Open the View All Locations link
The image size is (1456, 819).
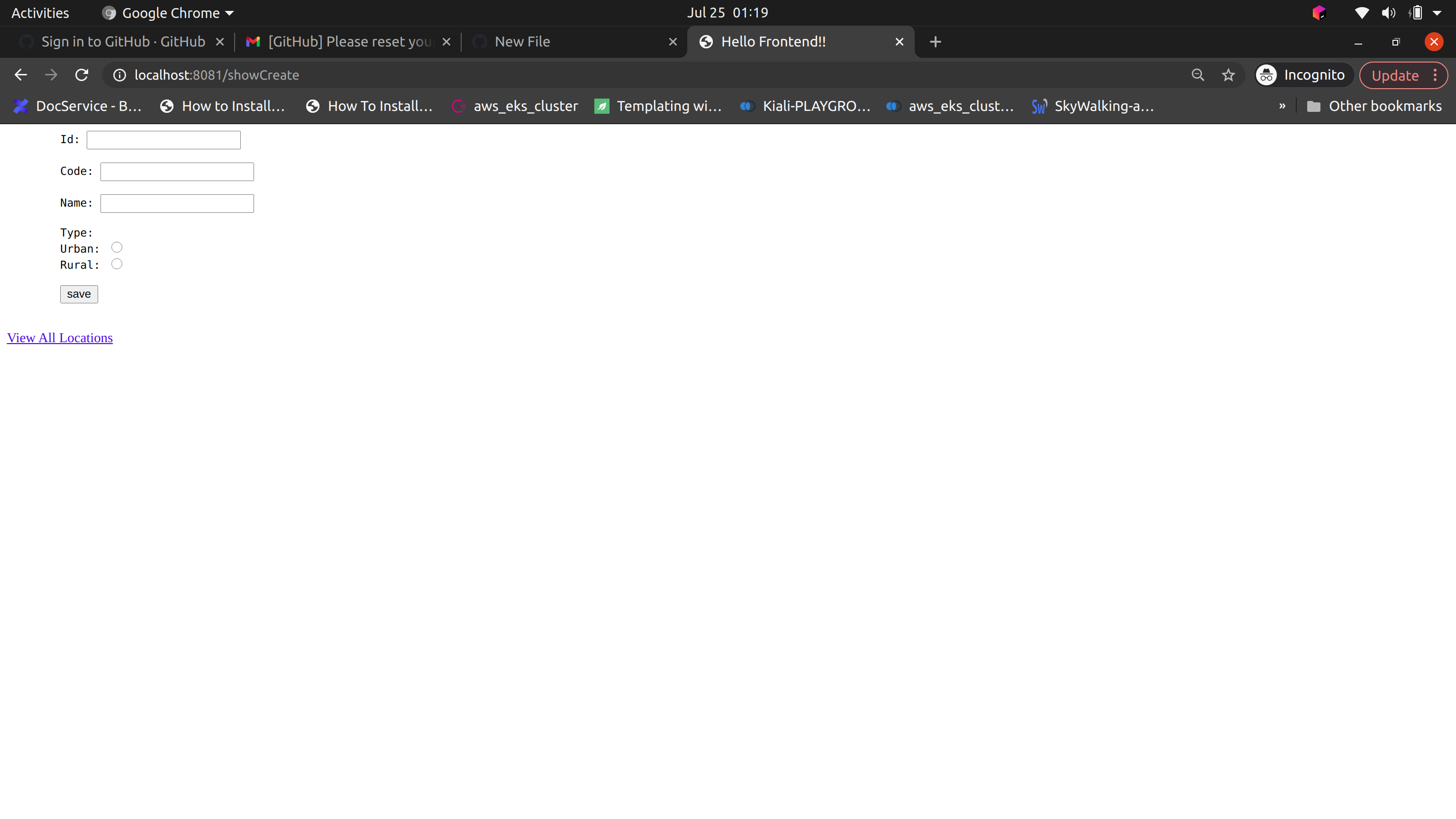click(x=59, y=337)
